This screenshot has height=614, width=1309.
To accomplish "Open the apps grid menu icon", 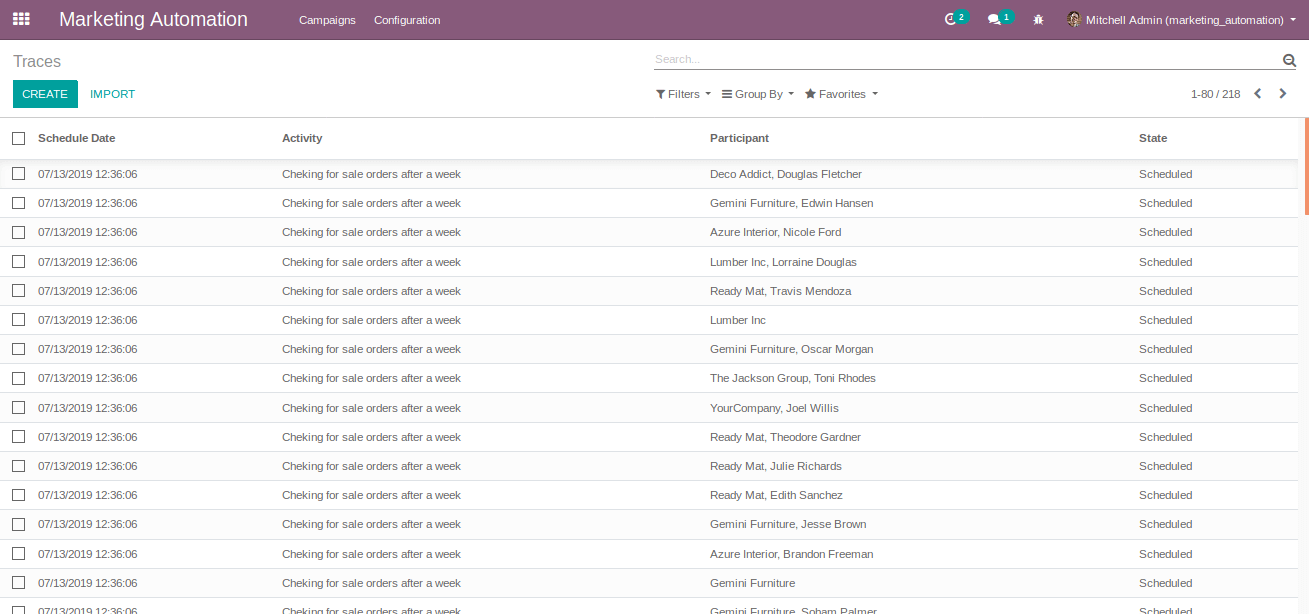I will point(21,19).
